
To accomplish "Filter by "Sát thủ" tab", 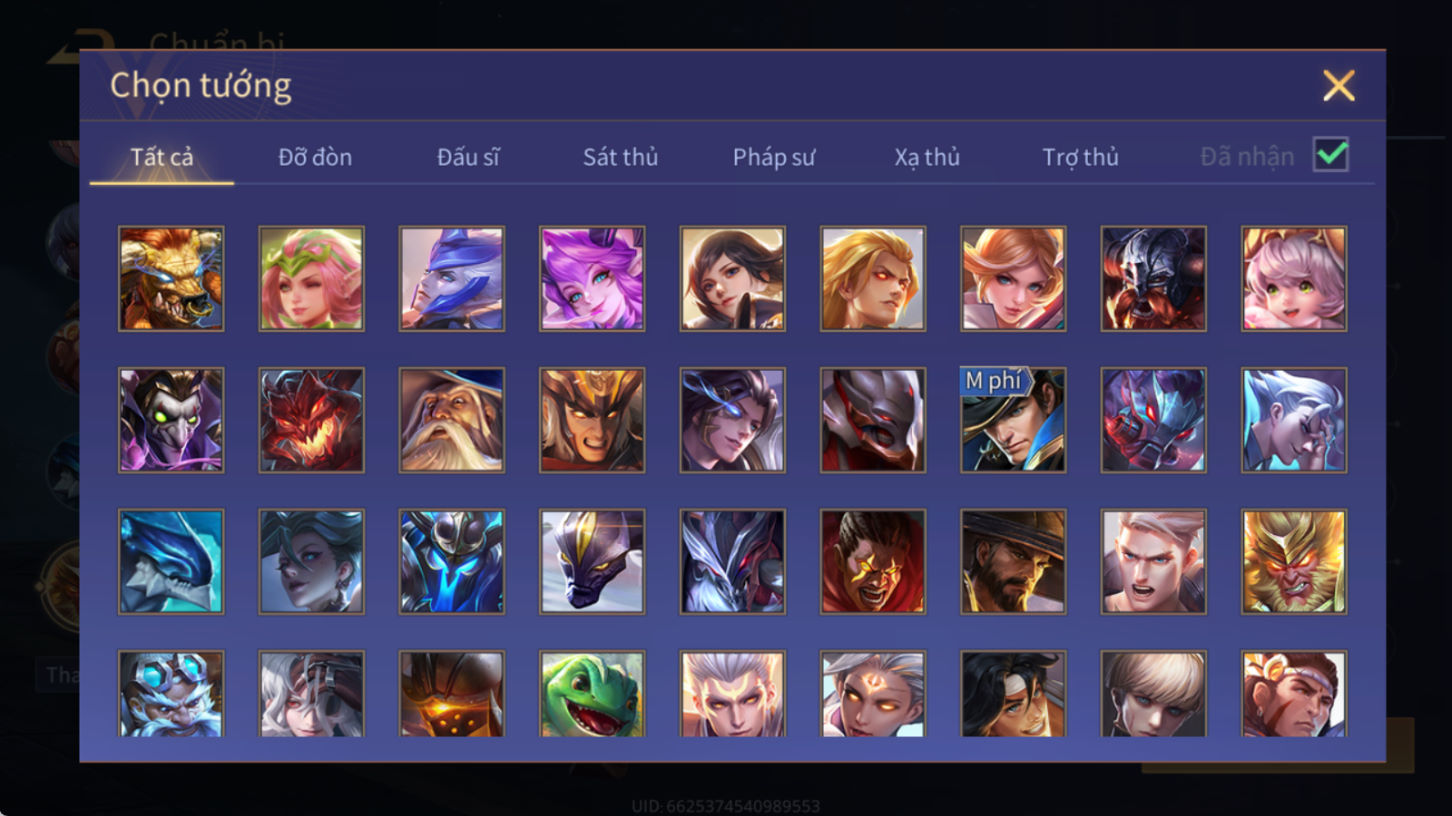I will pos(620,157).
